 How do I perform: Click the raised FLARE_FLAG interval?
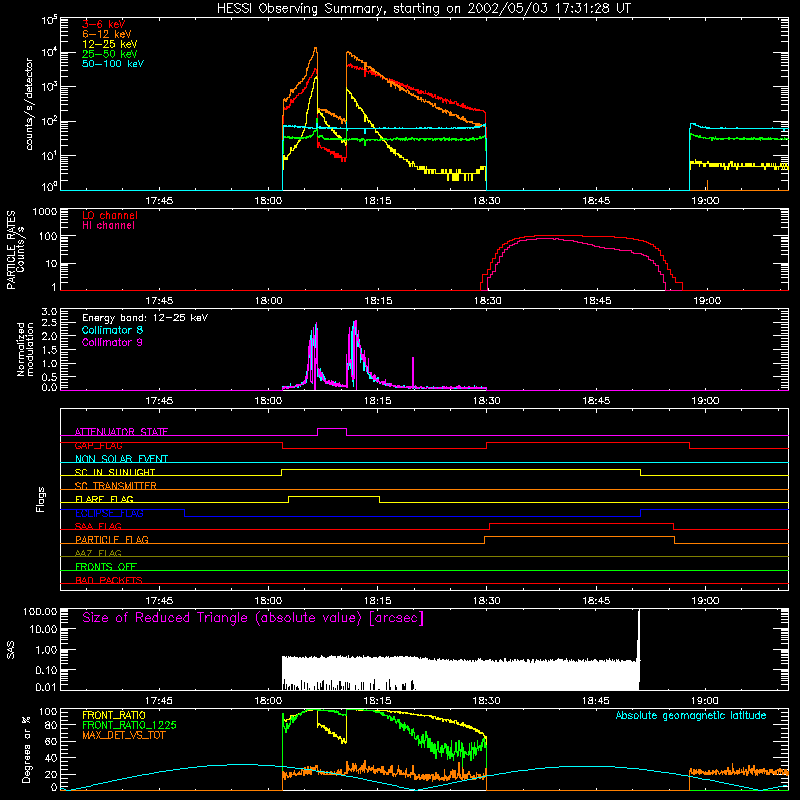[334, 496]
